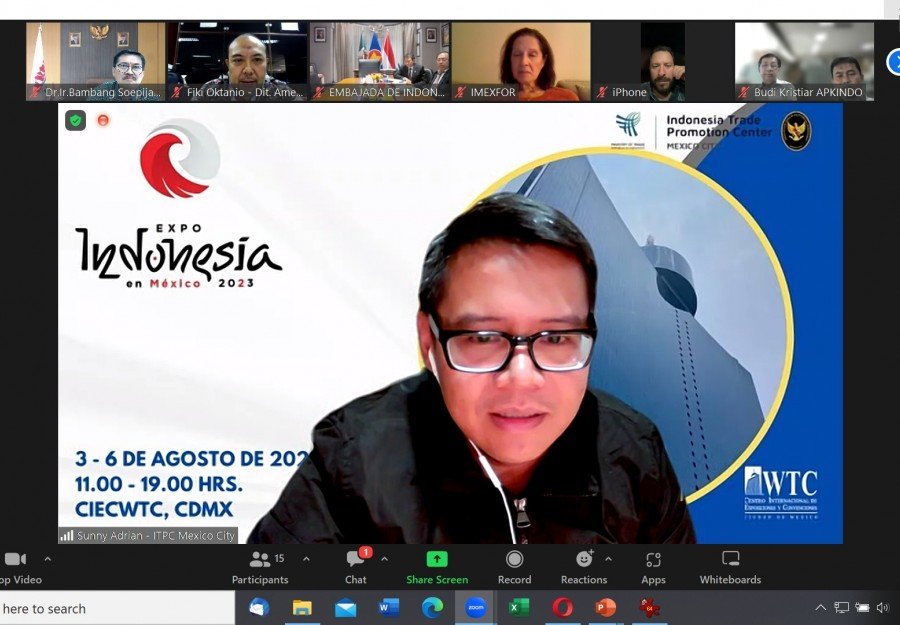
Task: Expand the video options arrow
Action: coord(47,559)
